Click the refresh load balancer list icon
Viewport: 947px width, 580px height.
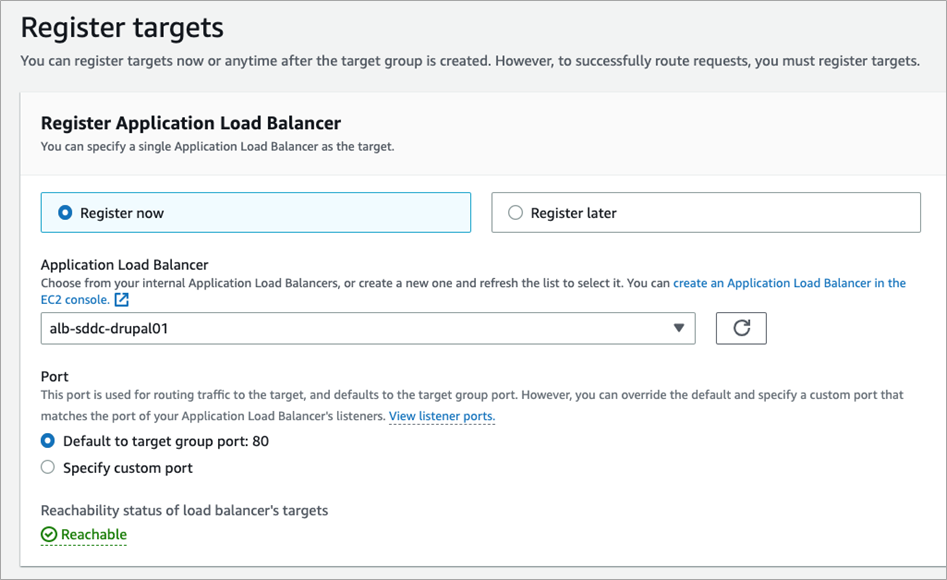pyautogui.click(x=741, y=328)
